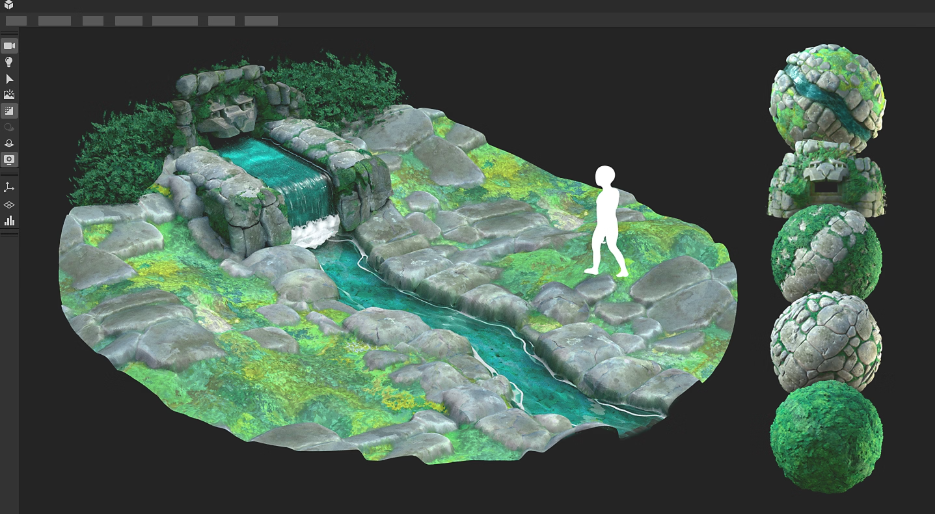
Task: Select the river stone material sphere
Action: [827, 99]
